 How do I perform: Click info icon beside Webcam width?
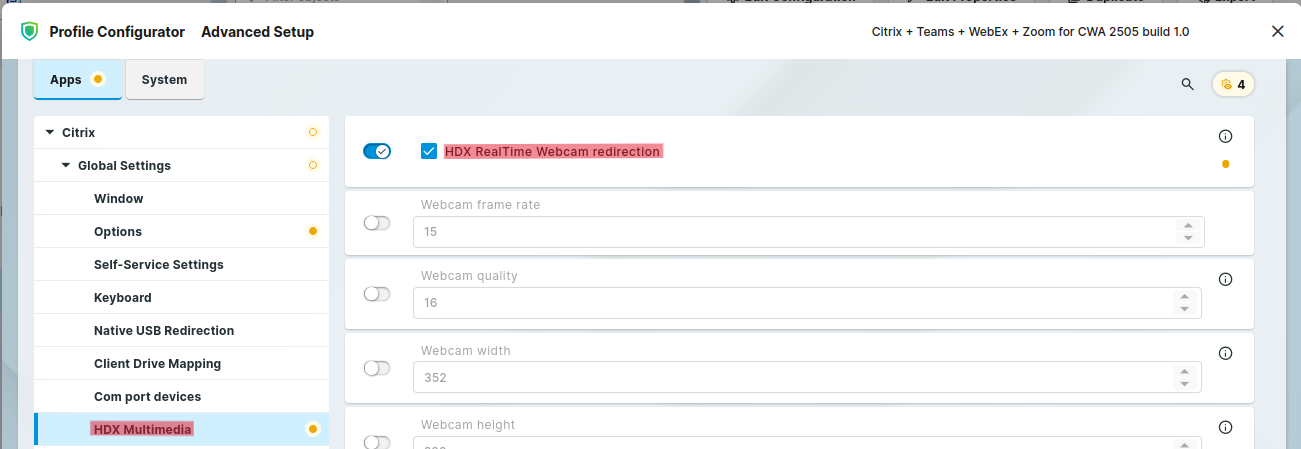tap(1225, 353)
